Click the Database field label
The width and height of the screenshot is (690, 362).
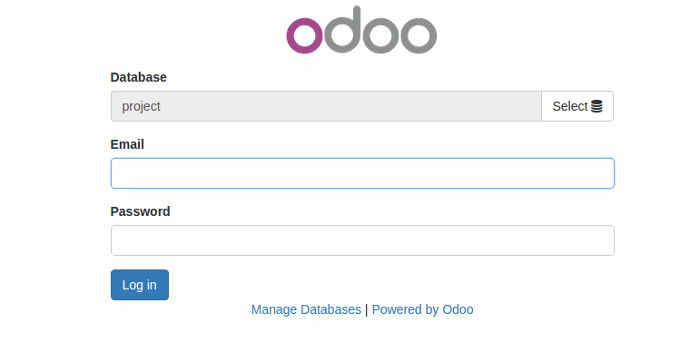pos(138,77)
